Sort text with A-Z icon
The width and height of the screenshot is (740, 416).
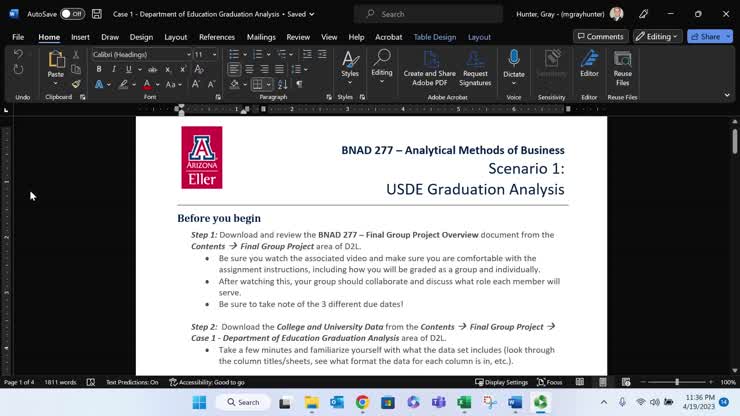pos(283,85)
